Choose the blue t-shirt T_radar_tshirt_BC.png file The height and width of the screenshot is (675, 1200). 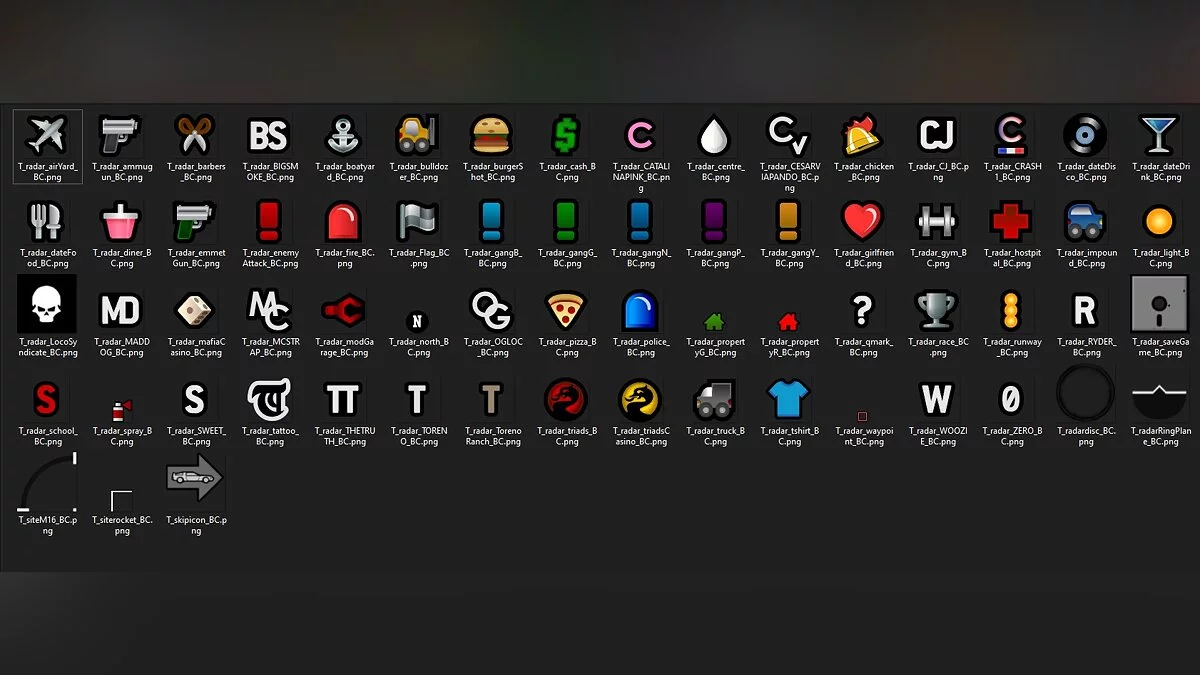point(788,399)
